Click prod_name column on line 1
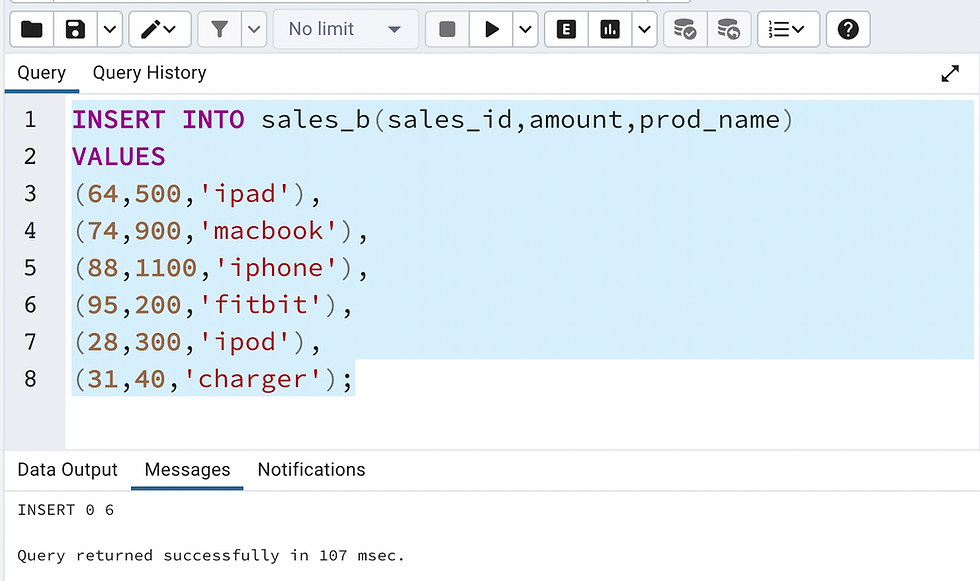Screen dimensions: 980x581 coord(709,120)
